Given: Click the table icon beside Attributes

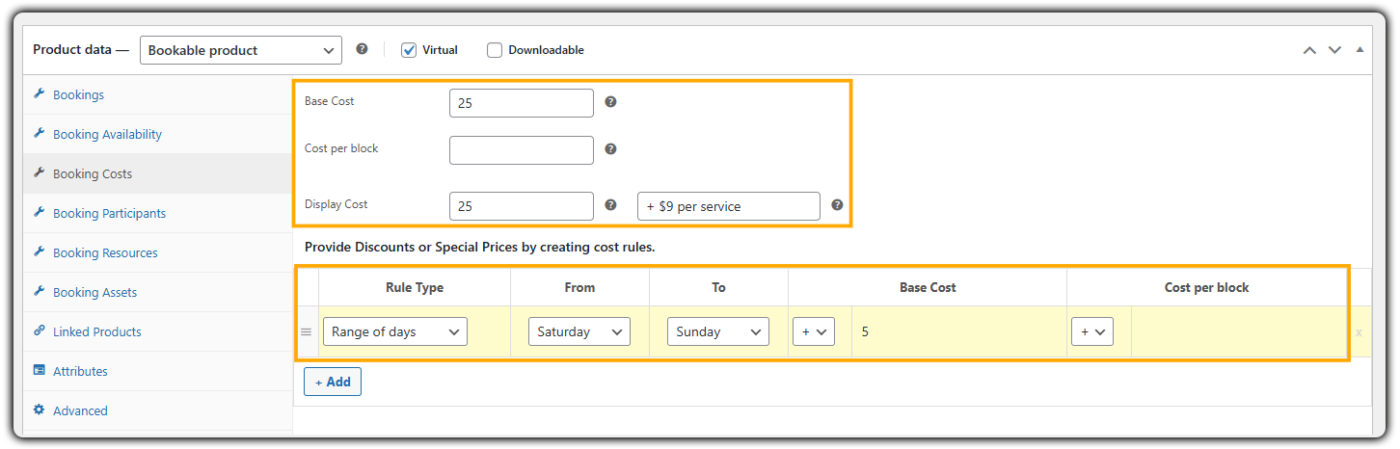Looking at the screenshot, I should coord(39,370).
